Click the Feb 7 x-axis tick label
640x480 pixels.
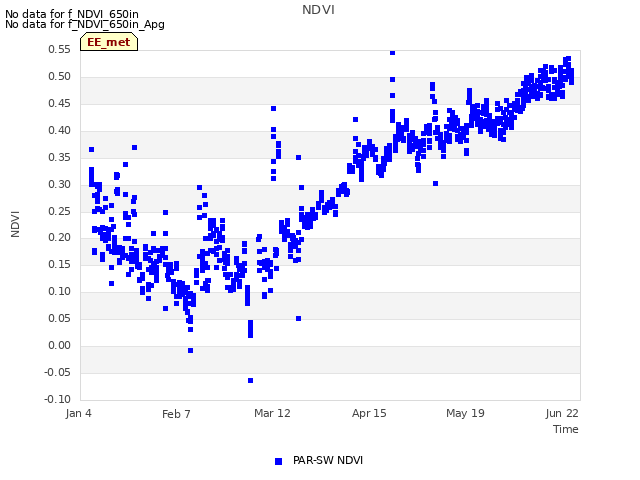point(176,414)
